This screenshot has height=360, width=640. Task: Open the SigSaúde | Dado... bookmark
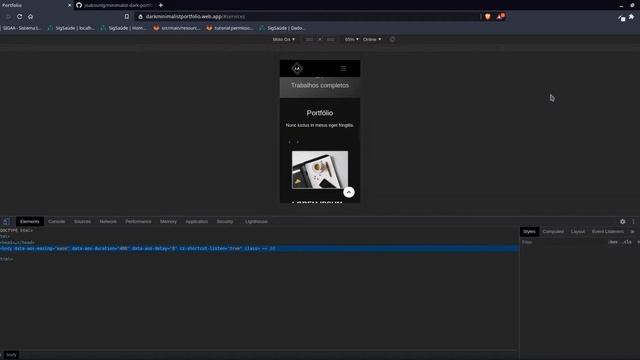pos(282,28)
